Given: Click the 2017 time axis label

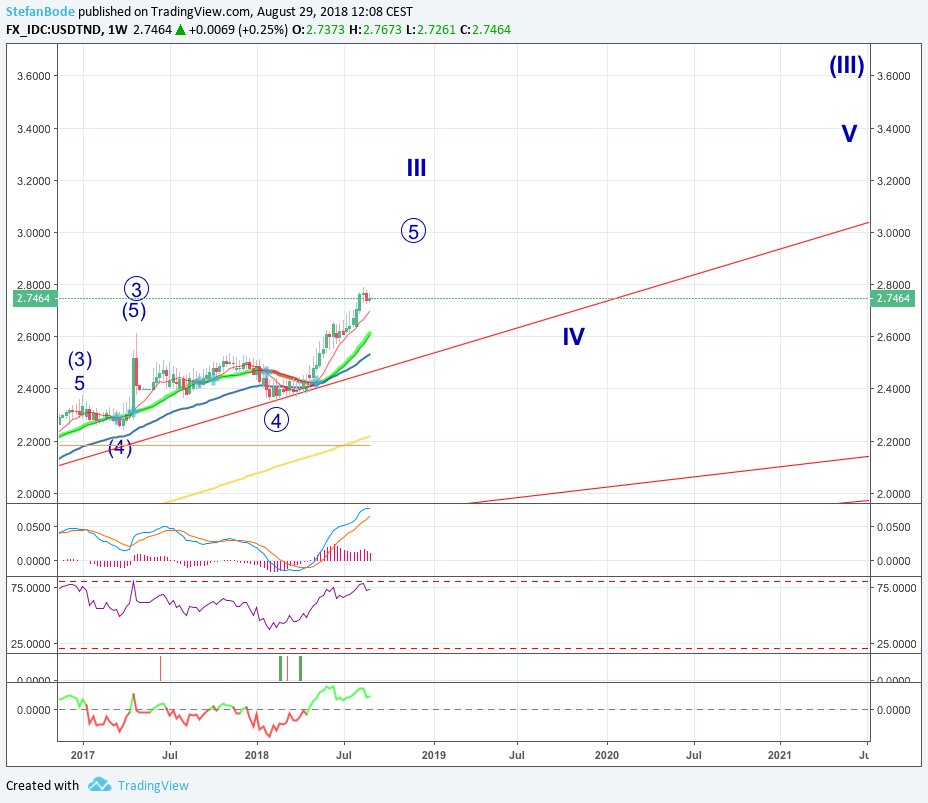Looking at the screenshot, I should pyautogui.click(x=83, y=755).
